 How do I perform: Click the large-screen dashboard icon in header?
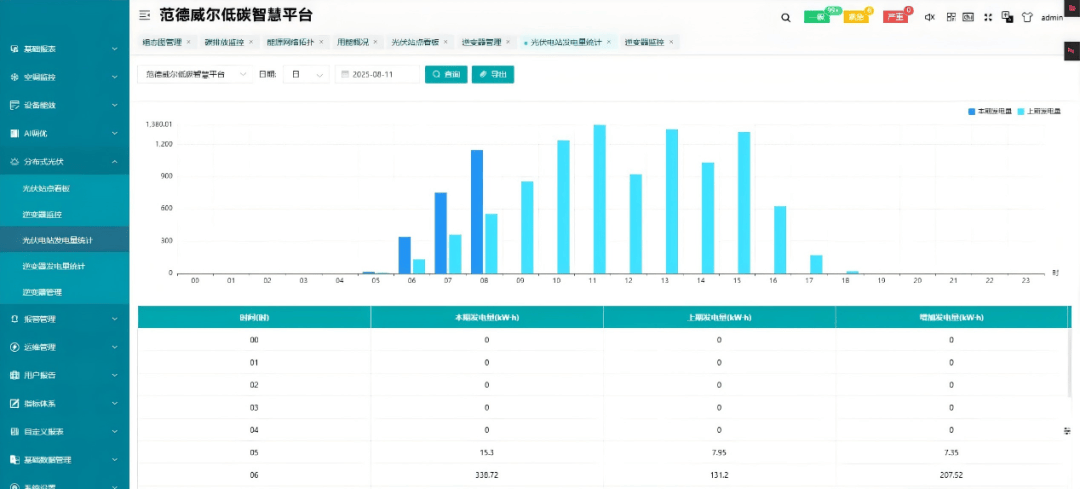coord(968,17)
